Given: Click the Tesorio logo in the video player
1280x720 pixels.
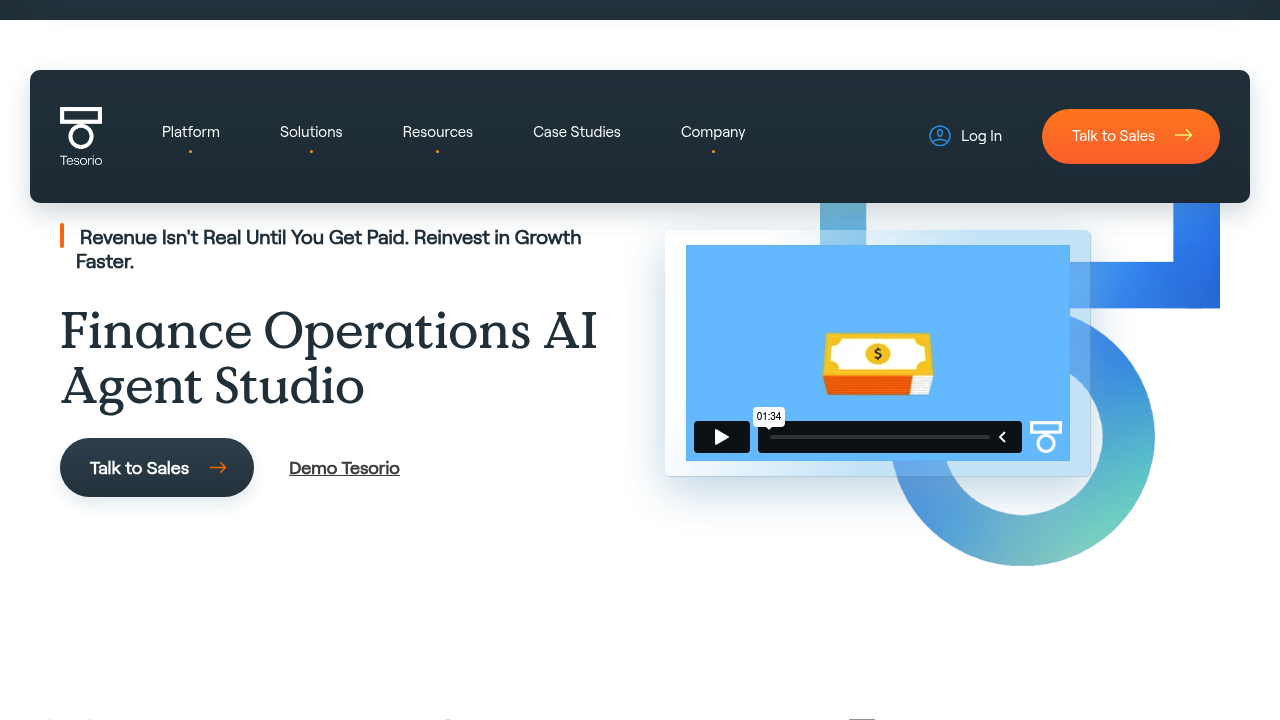Looking at the screenshot, I should click(1046, 437).
